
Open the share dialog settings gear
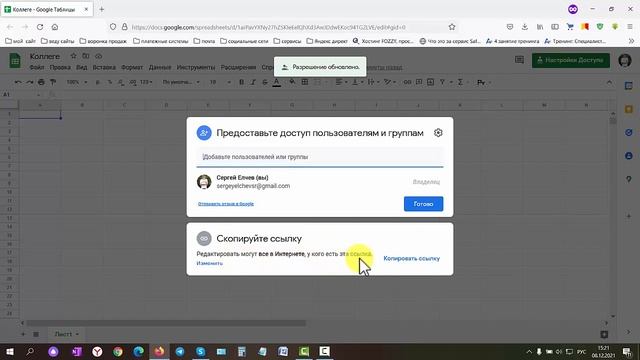(438, 133)
